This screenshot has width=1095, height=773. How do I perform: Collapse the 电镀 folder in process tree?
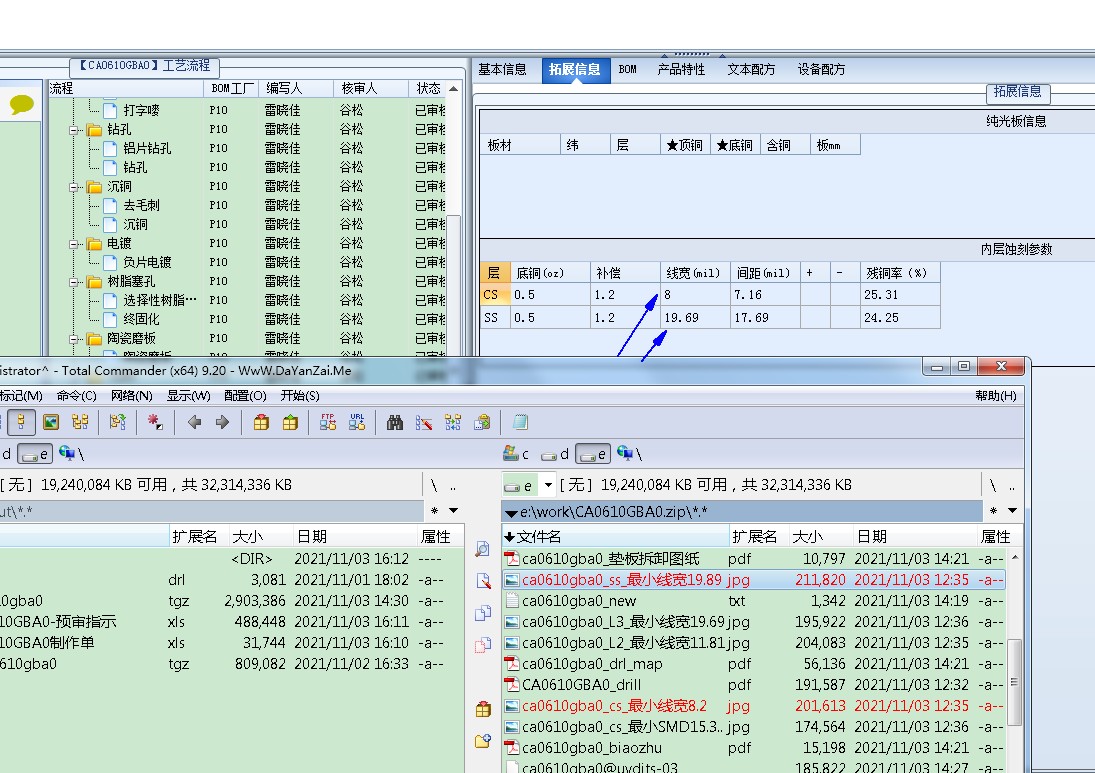[73, 244]
